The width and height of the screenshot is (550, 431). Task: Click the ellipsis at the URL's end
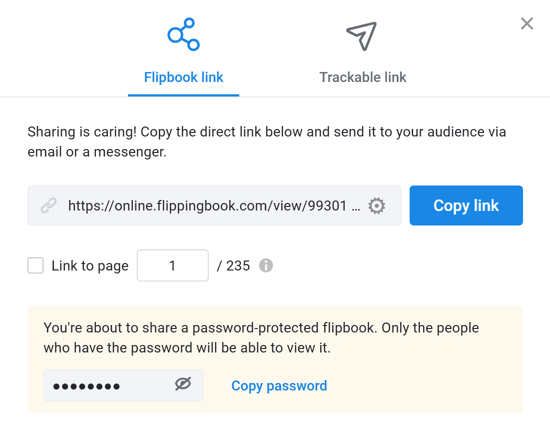pyautogui.click(x=356, y=209)
